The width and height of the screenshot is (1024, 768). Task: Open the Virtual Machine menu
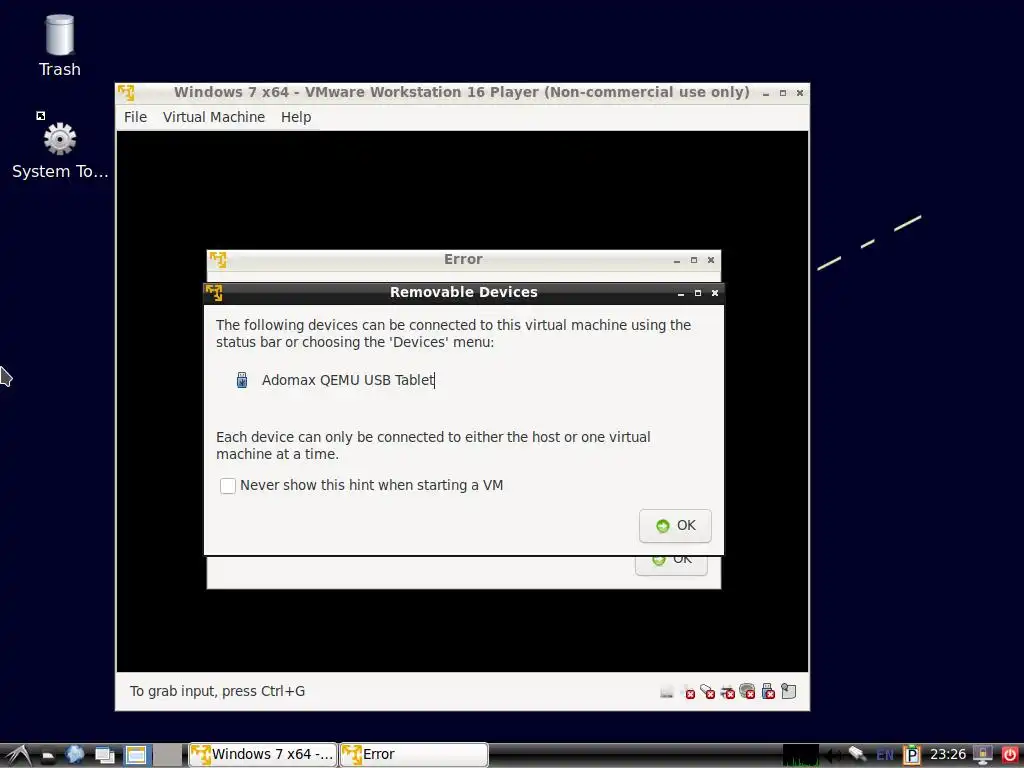coord(214,118)
